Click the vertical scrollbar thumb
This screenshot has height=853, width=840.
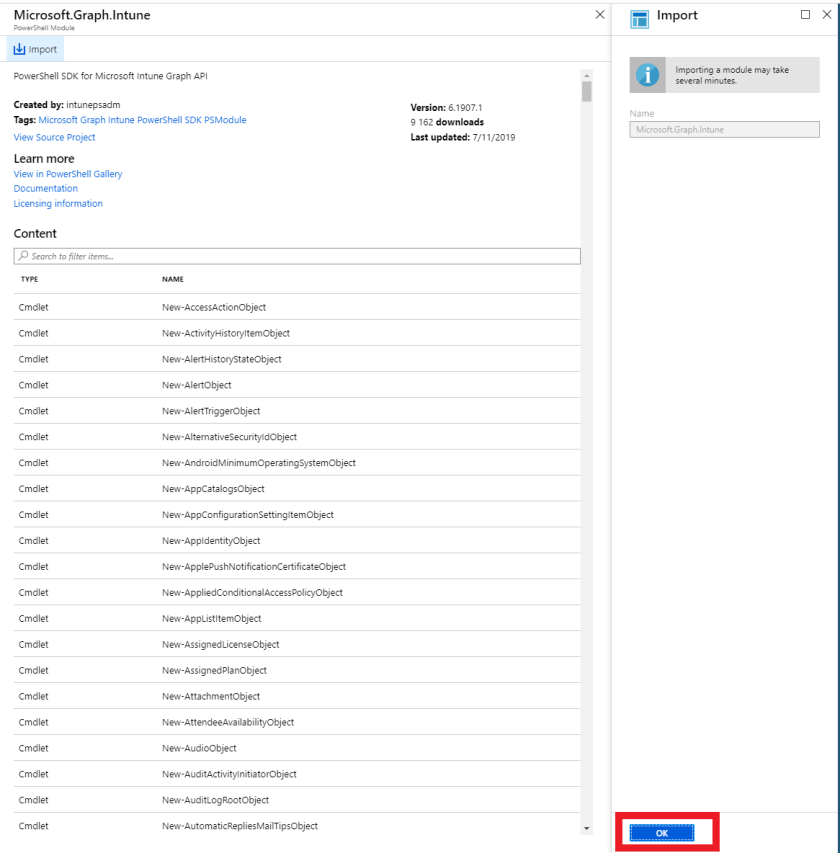[x=586, y=91]
